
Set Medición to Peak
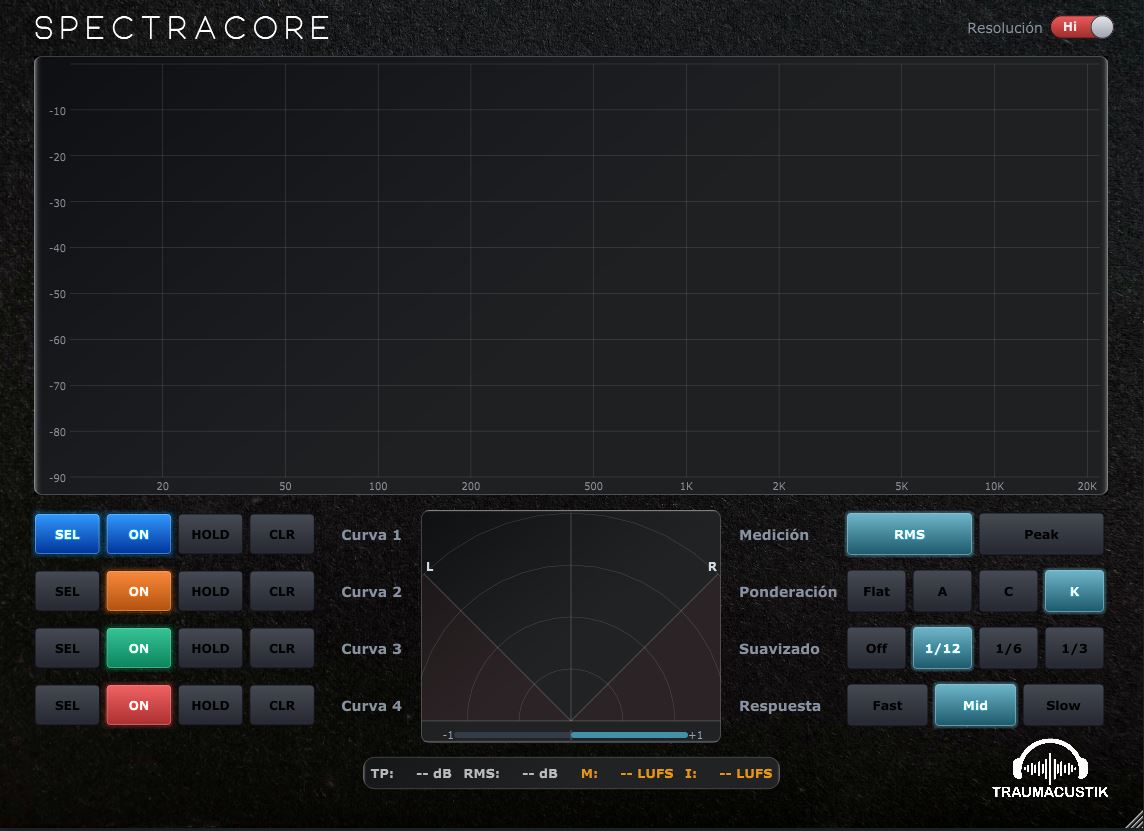pyautogui.click(x=1041, y=534)
